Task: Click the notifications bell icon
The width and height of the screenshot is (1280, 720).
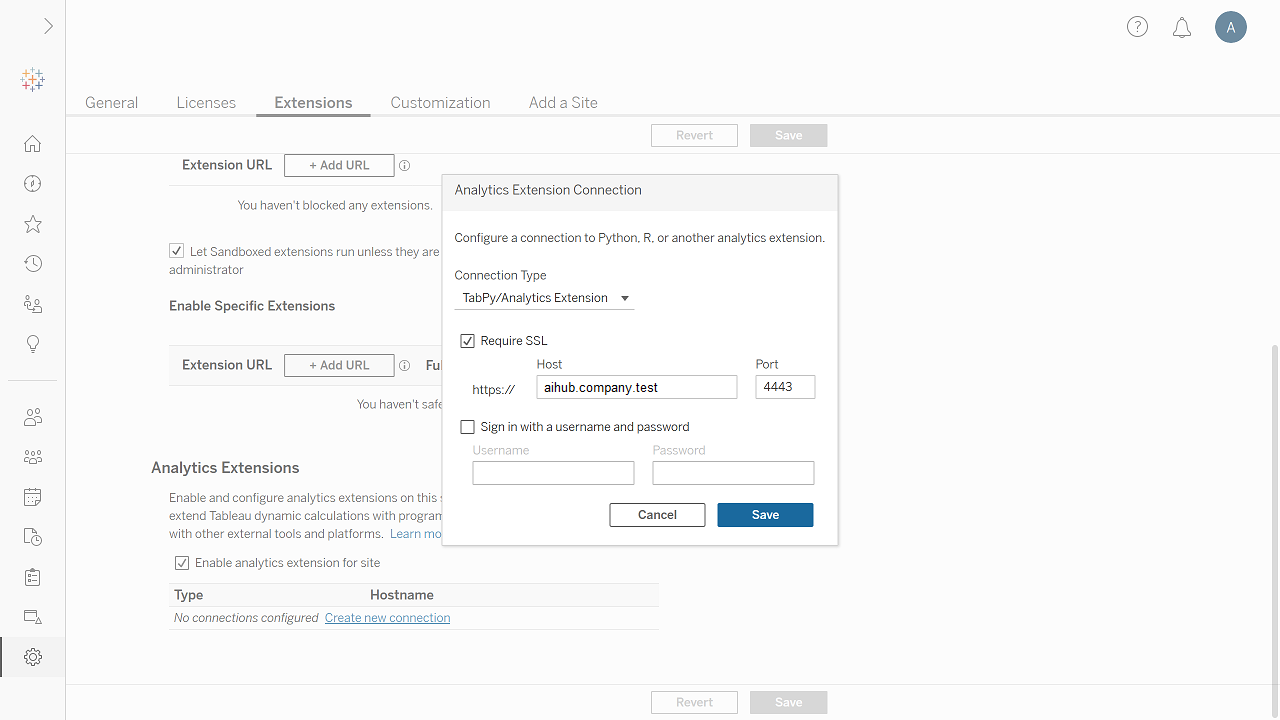Action: 1182,28
